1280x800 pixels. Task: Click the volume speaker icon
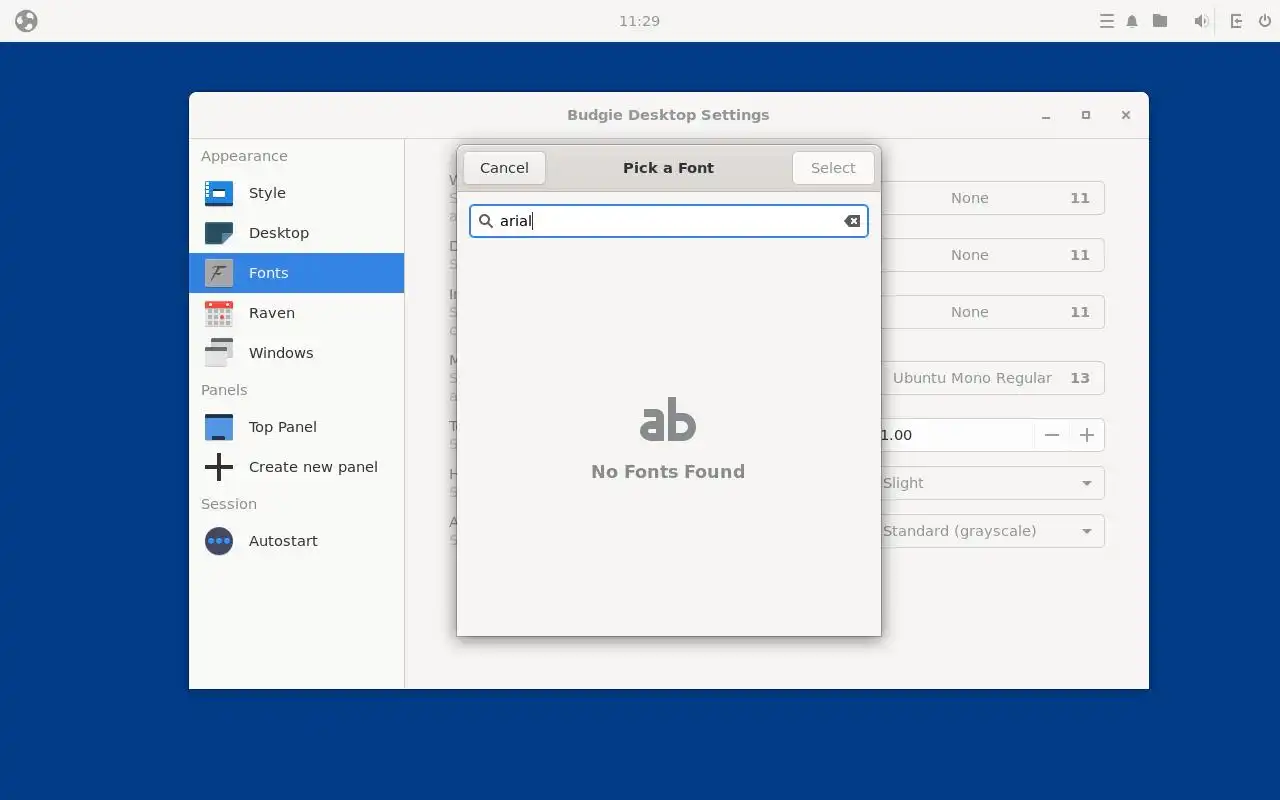click(x=1201, y=21)
